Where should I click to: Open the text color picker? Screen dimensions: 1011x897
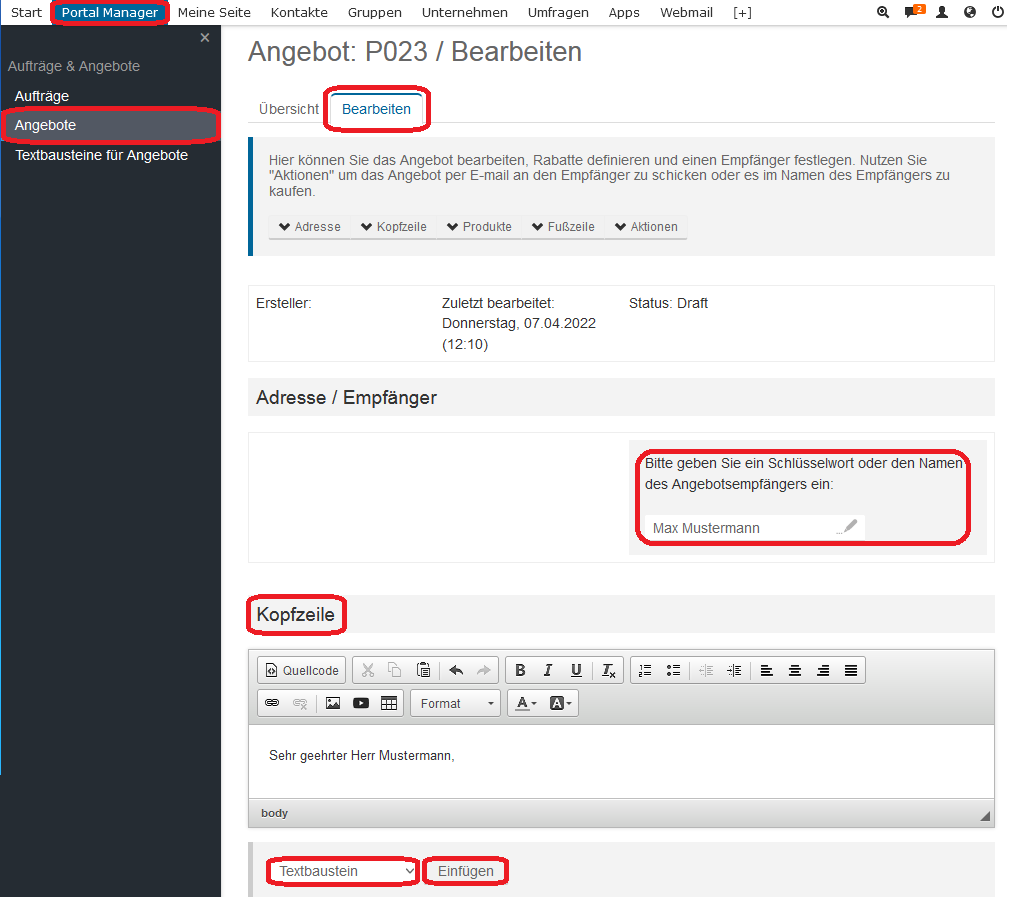tap(526, 703)
